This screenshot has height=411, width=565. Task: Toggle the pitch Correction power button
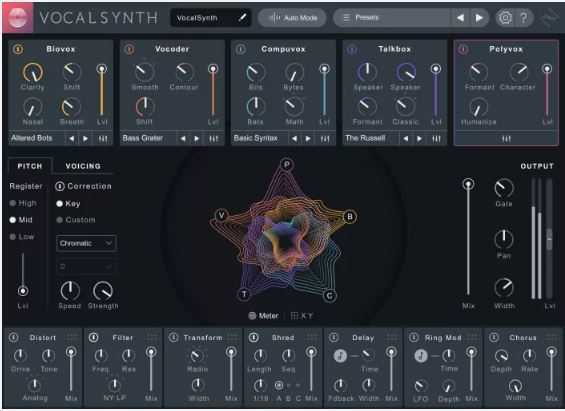(60, 186)
